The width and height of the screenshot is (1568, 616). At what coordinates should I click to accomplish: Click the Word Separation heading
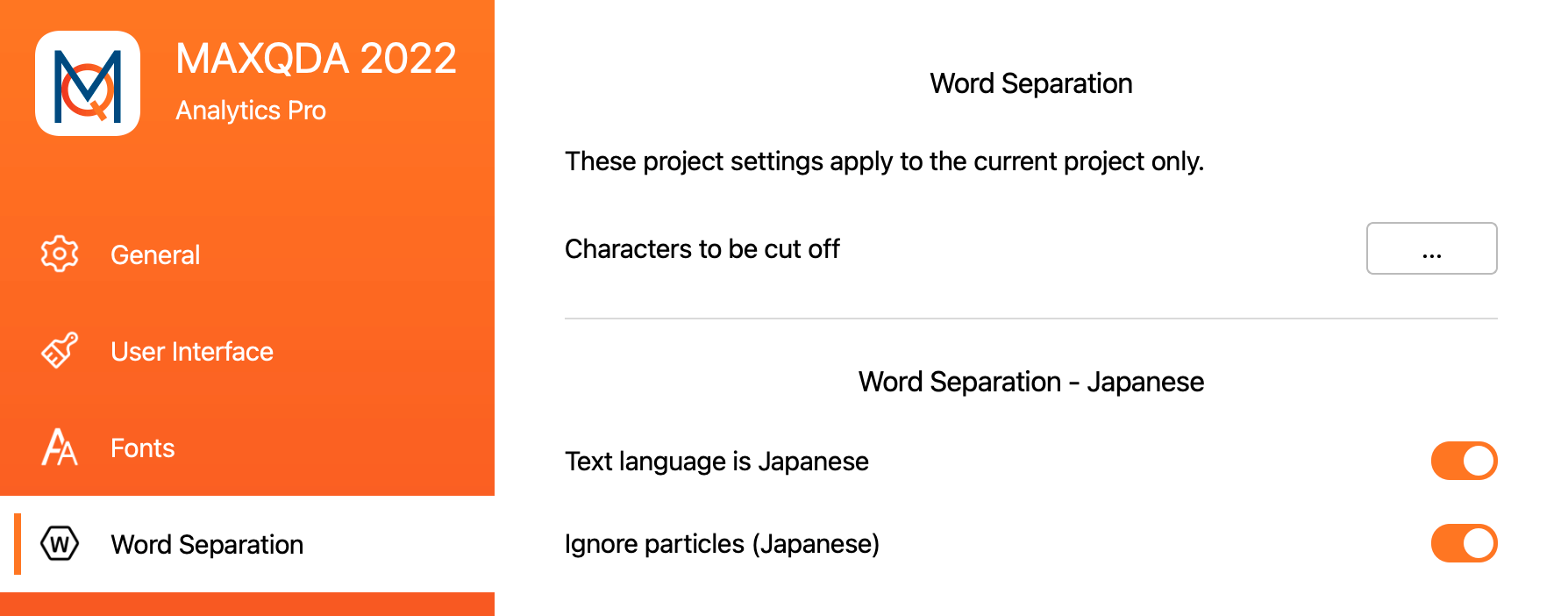[1030, 82]
